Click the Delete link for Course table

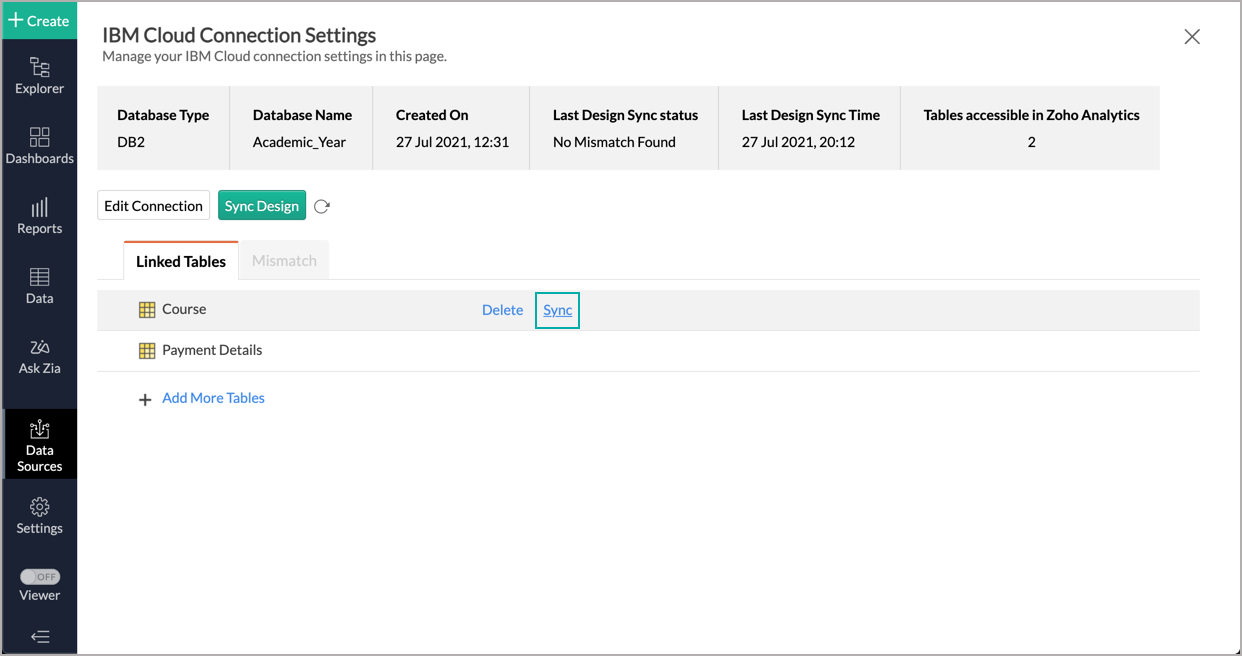click(502, 310)
